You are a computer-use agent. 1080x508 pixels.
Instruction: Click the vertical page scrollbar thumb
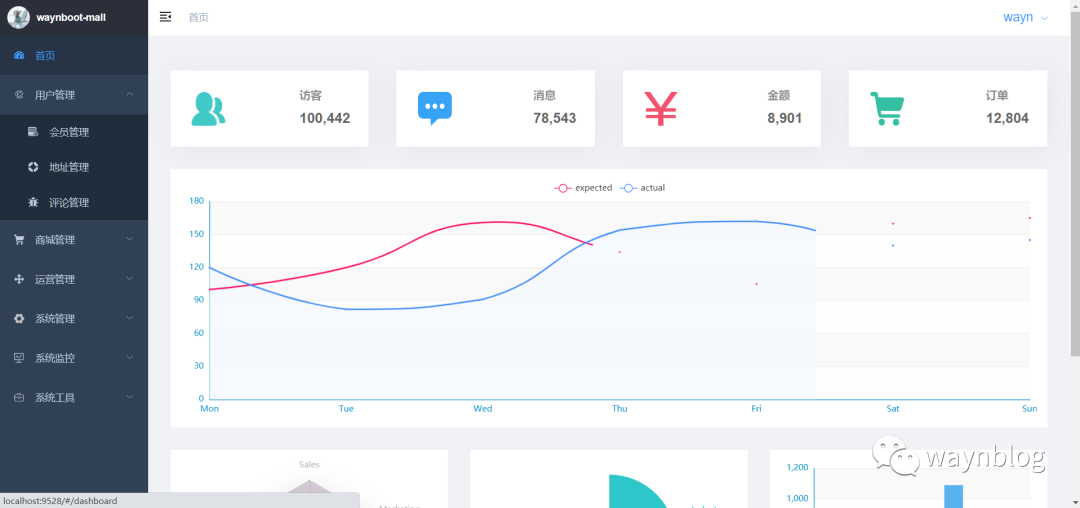1074,182
